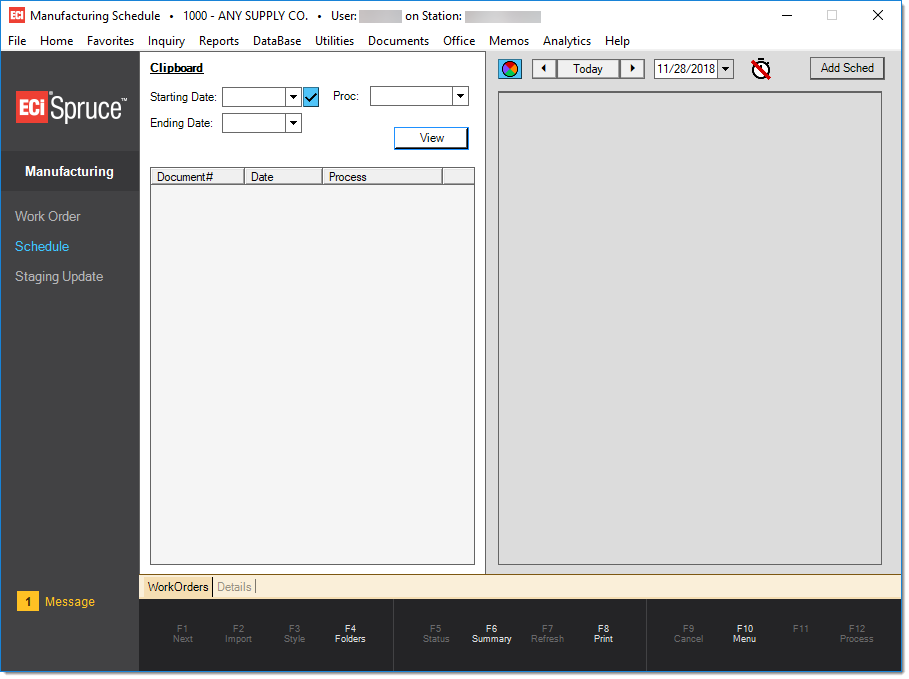This screenshot has width=909, height=679.
Task: Switch to the WorkOrders tab
Action: point(177,587)
